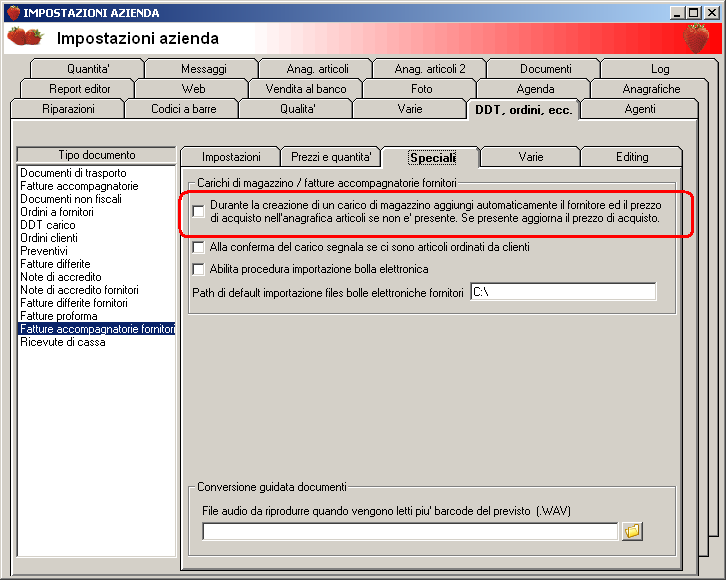Enable auto-add supplier and purchase price checkbox

pyautogui.click(x=199, y=212)
